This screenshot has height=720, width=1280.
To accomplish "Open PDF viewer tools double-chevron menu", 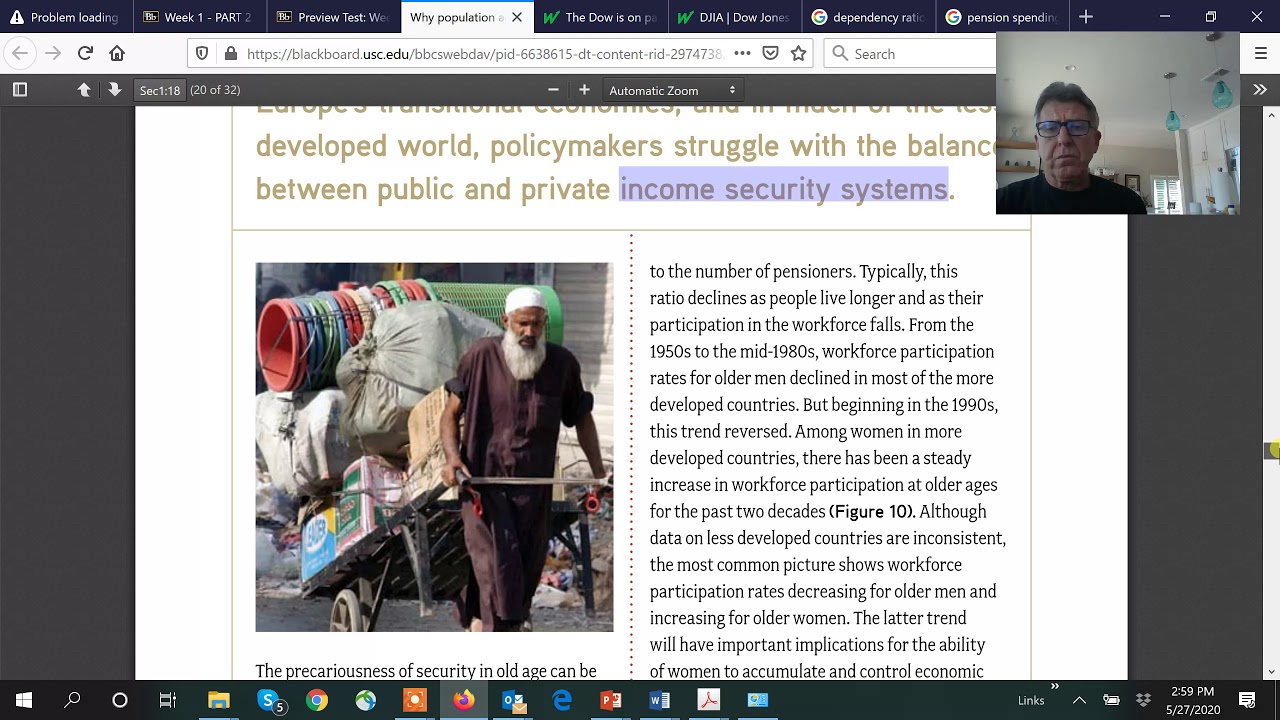I will tap(1260, 89).
